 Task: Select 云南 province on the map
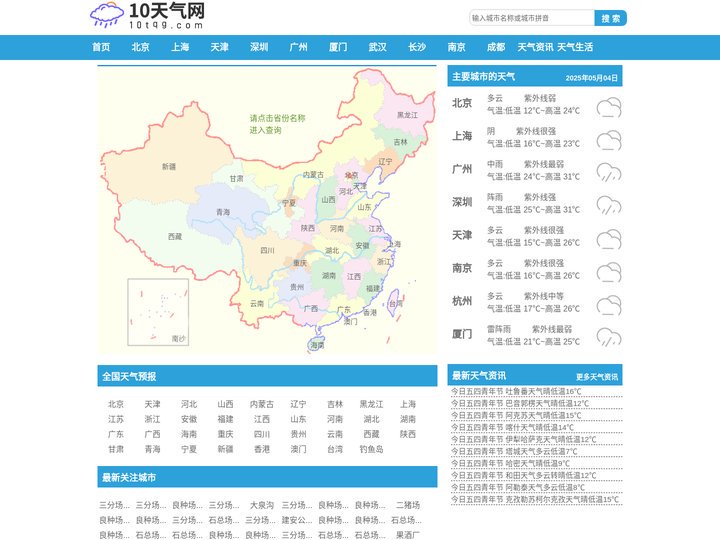[257, 304]
